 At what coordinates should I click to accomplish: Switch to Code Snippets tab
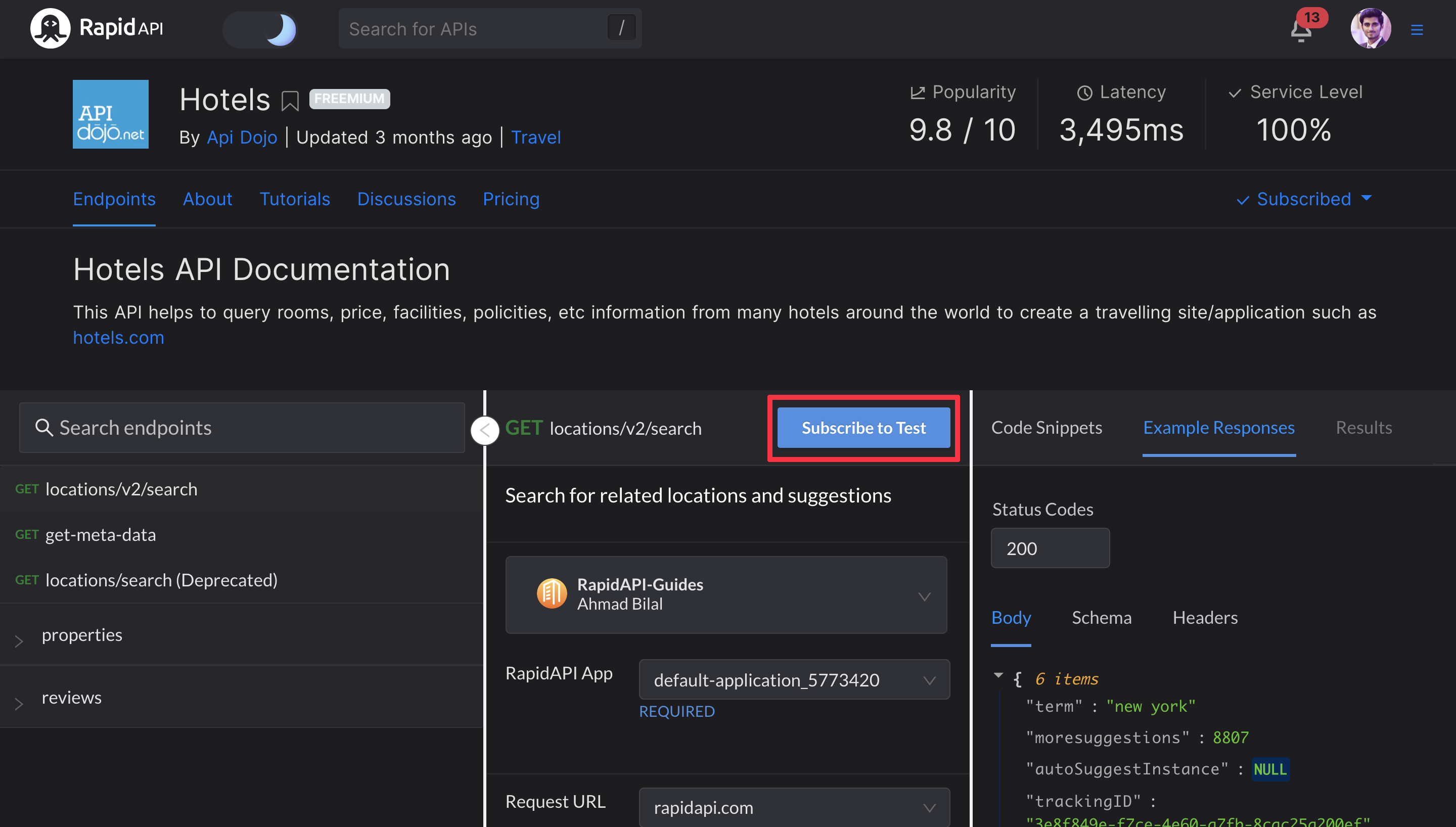[1046, 428]
